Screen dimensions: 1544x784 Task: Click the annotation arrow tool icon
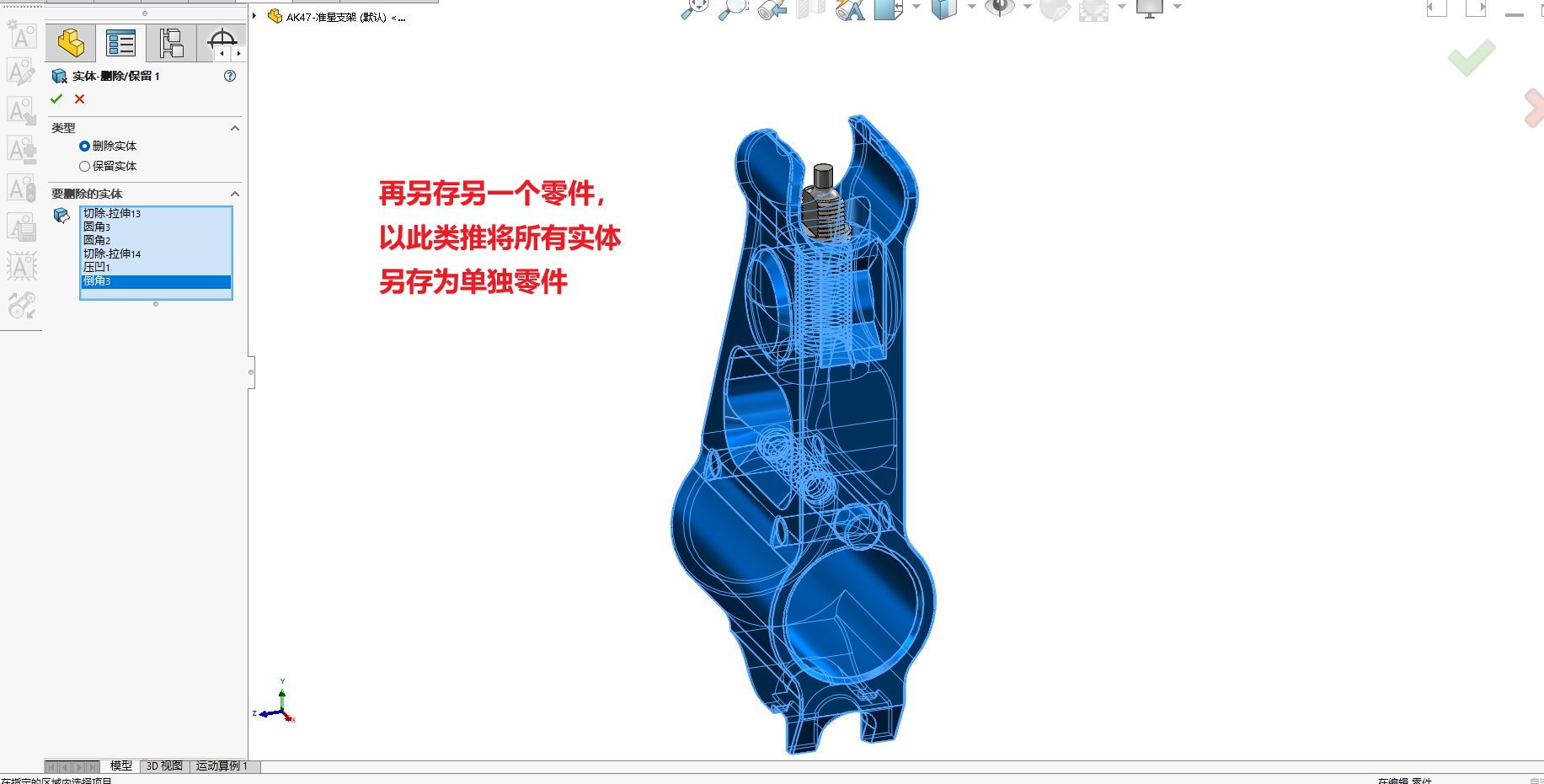22,111
